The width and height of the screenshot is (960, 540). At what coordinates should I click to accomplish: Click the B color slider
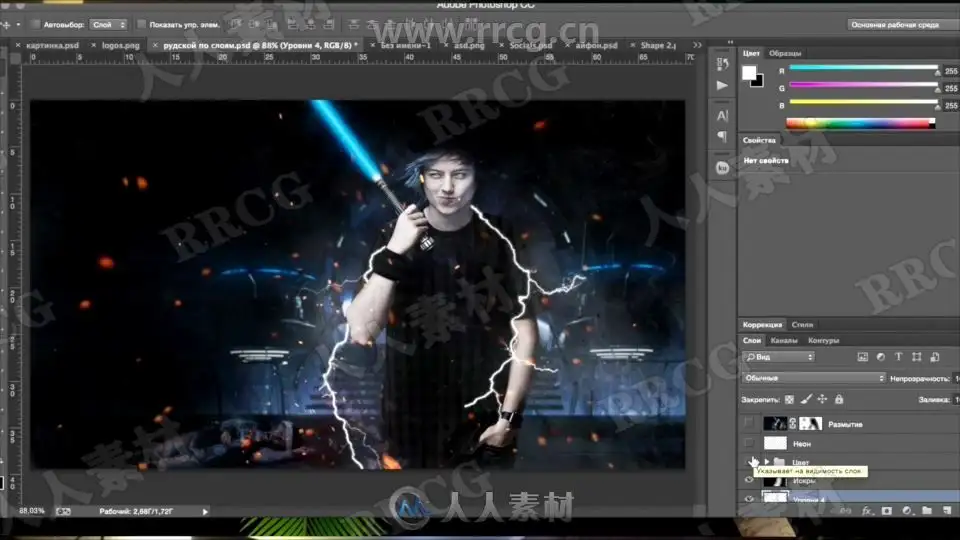[863, 103]
